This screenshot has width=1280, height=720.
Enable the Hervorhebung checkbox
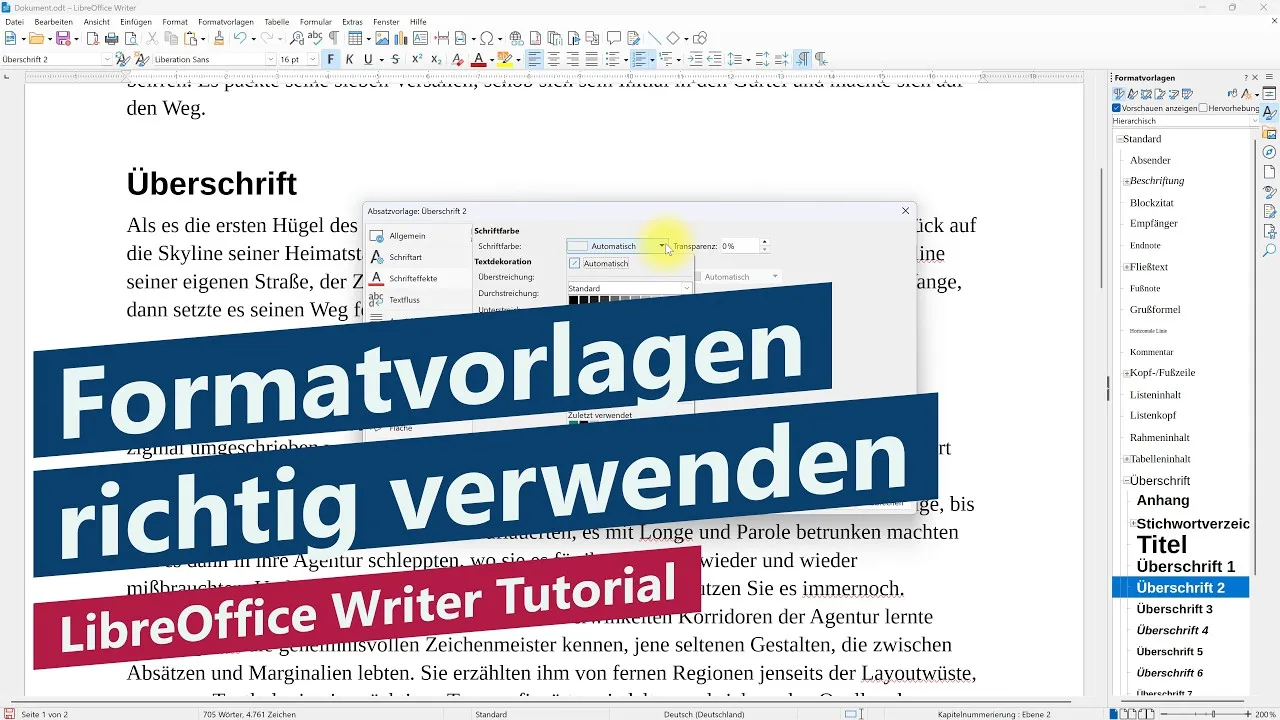click(1203, 108)
